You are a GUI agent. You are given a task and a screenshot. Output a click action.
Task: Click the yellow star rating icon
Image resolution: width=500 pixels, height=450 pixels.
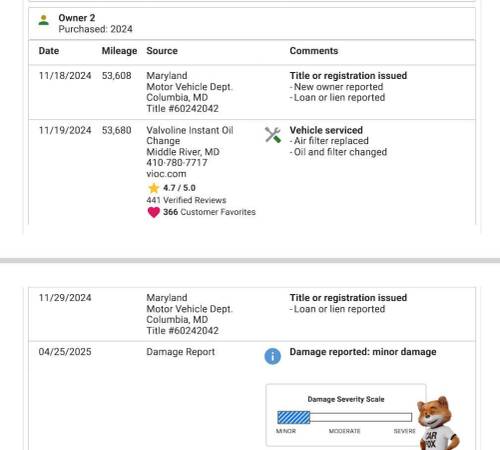[x=154, y=188]
